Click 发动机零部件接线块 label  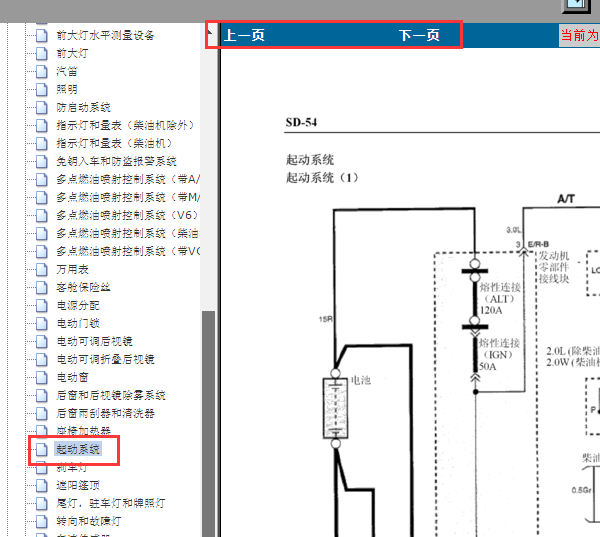tap(554, 267)
